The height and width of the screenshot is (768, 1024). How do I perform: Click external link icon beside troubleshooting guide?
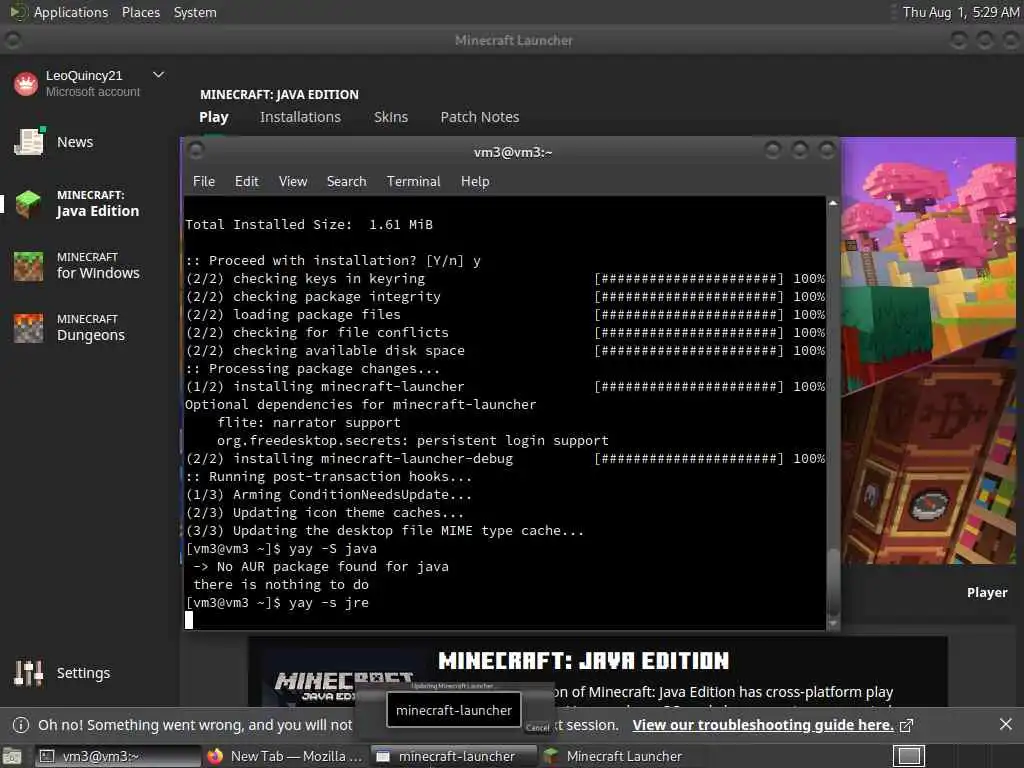click(x=906, y=725)
